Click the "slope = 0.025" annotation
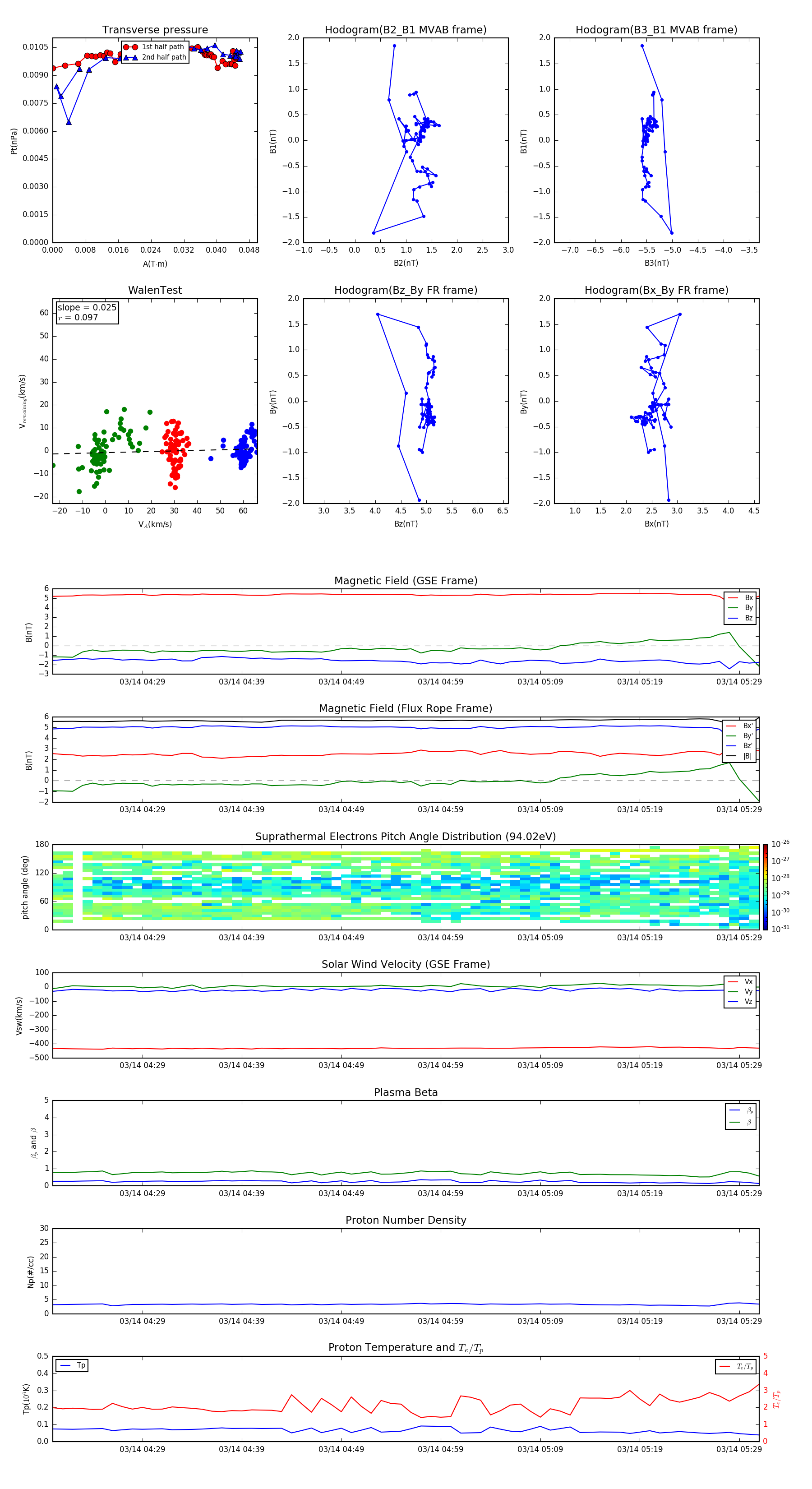This screenshot has height=1489, width=812. coord(87,308)
